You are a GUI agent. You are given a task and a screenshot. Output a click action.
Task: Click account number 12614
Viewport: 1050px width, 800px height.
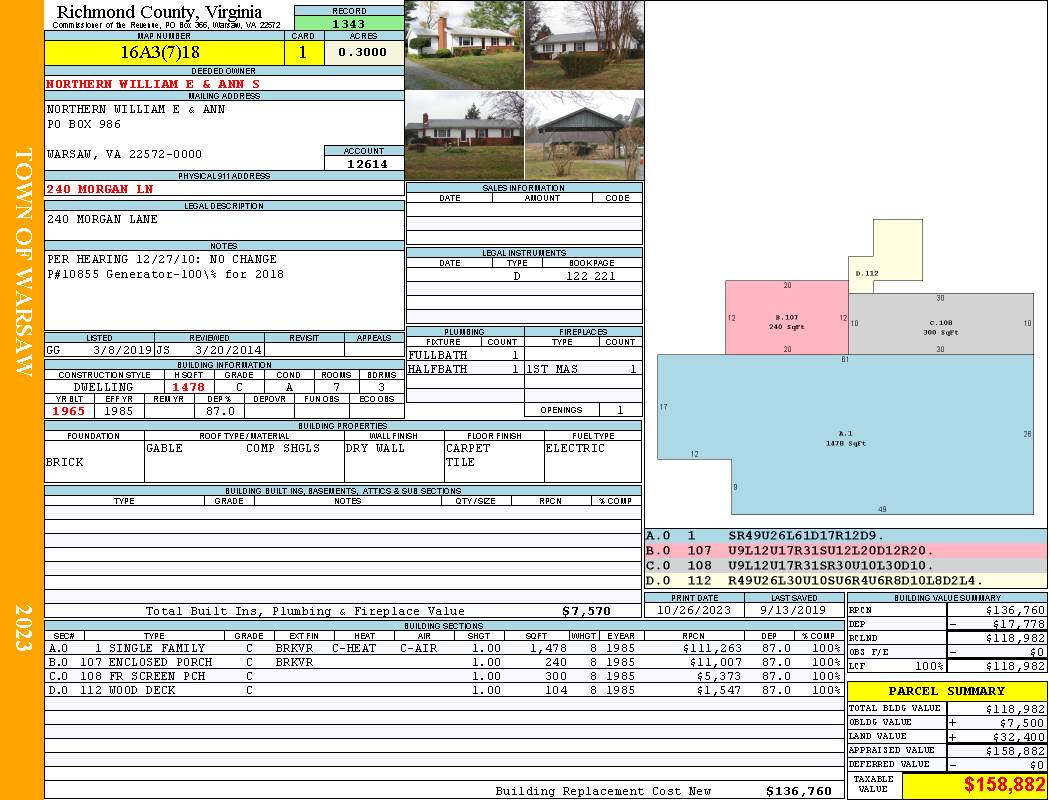click(x=366, y=163)
